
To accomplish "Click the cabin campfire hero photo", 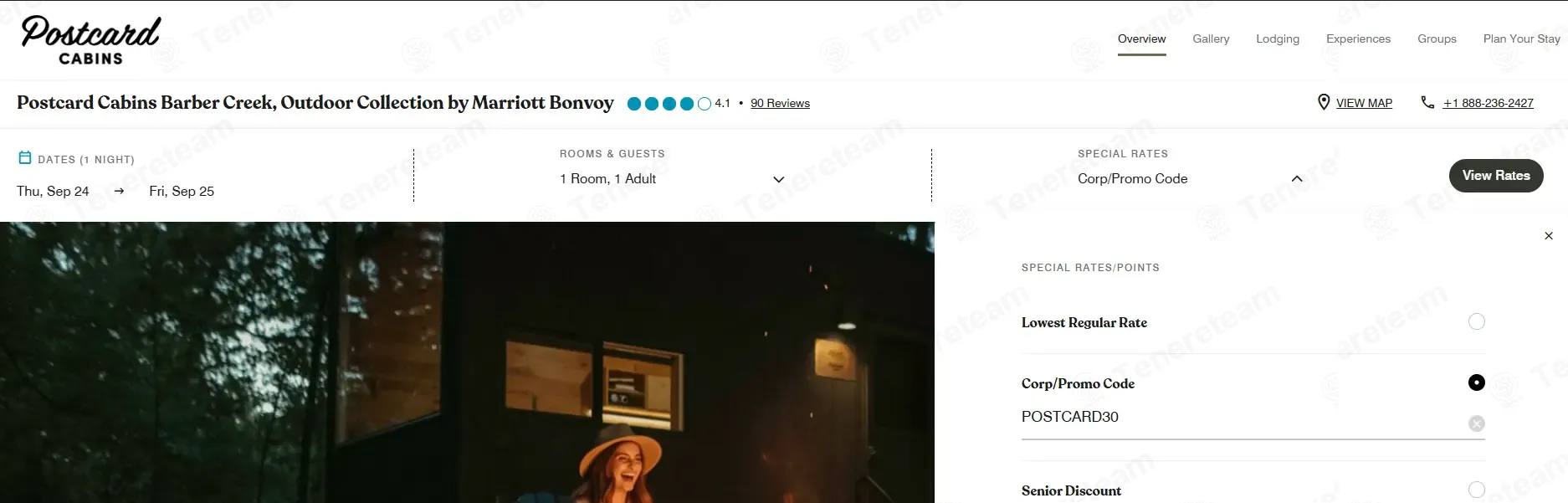I will click(x=467, y=362).
